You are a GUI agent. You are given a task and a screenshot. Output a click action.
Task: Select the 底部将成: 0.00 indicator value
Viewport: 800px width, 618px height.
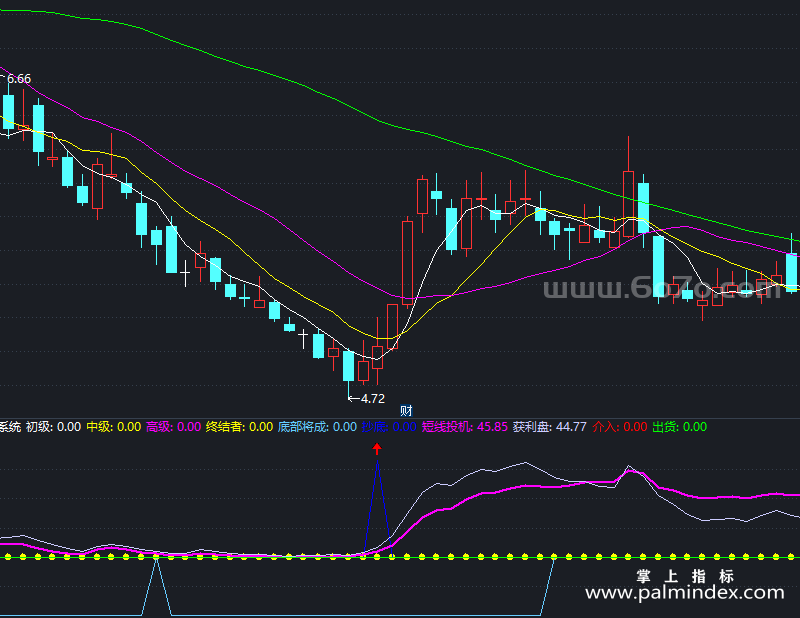click(317, 427)
